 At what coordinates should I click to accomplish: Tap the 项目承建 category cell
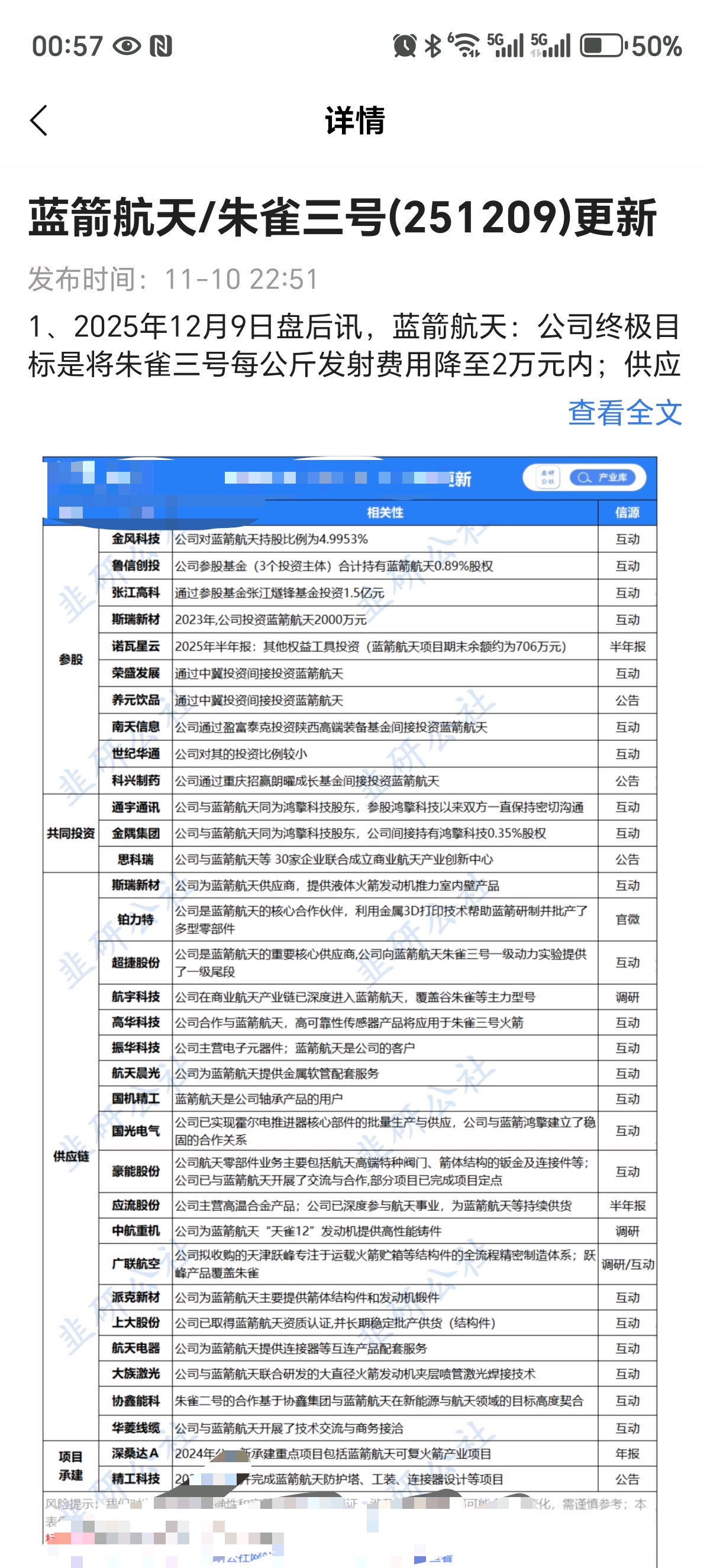pyautogui.click(x=70, y=1466)
